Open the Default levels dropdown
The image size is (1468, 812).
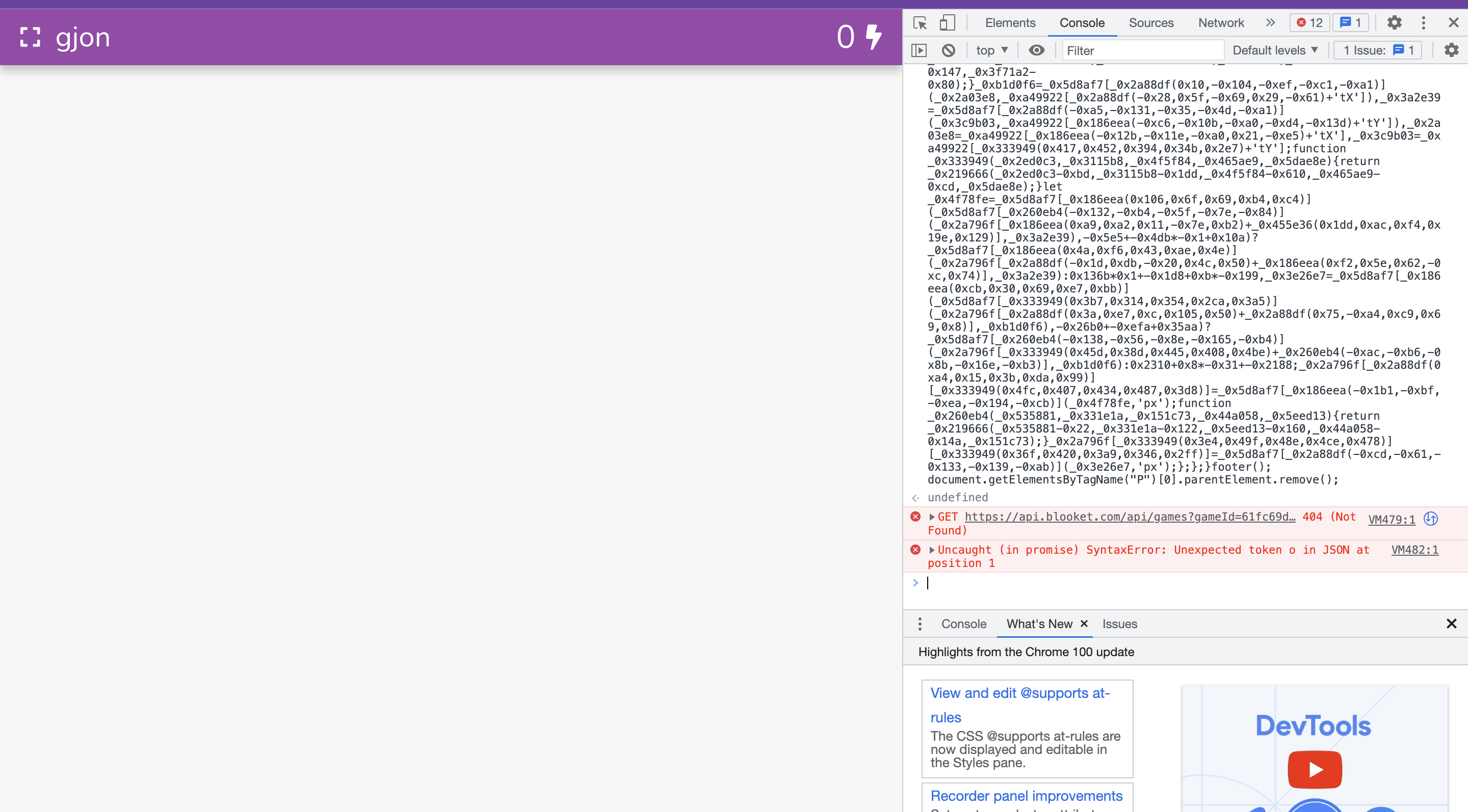pyautogui.click(x=1275, y=50)
